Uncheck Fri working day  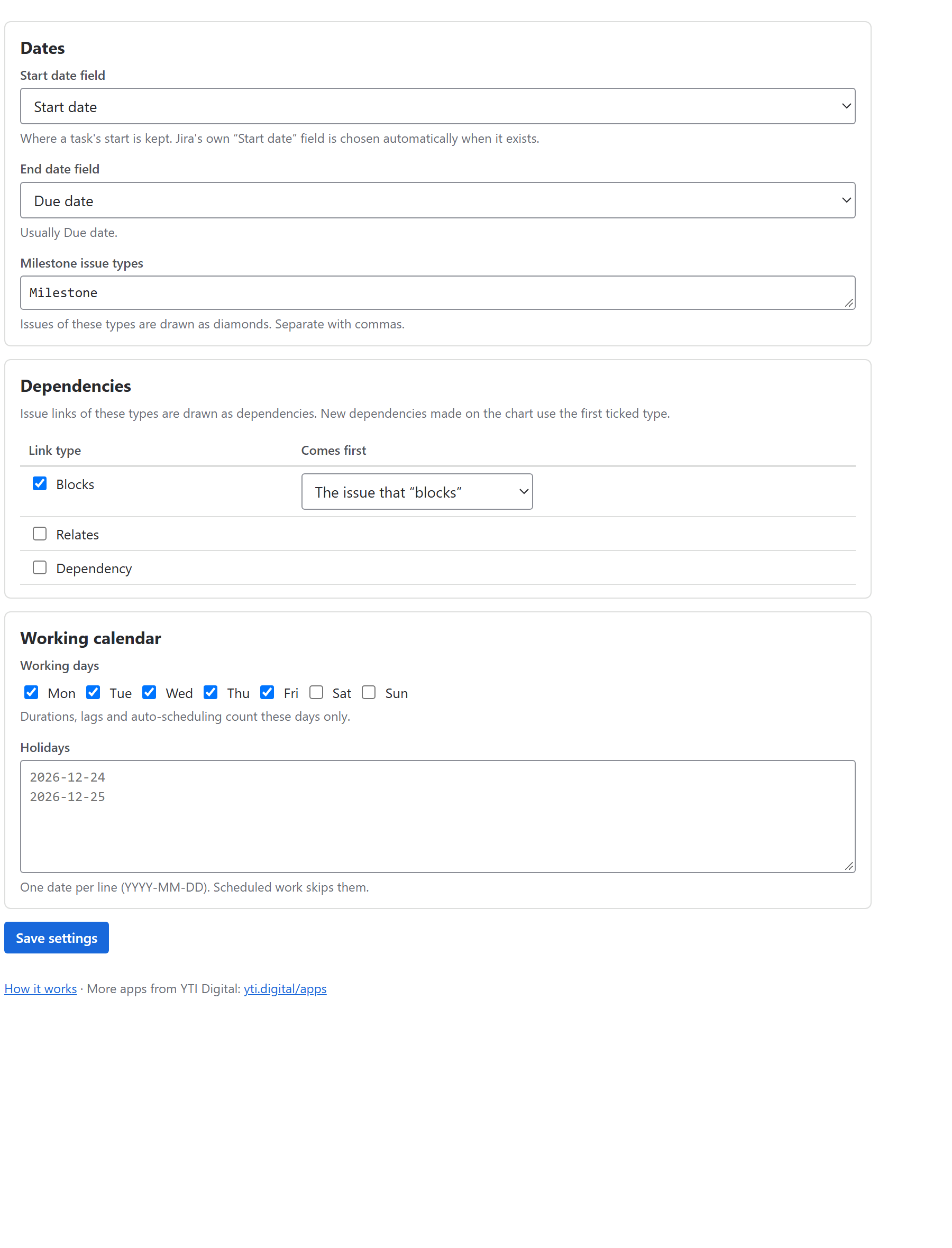coord(267,692)
